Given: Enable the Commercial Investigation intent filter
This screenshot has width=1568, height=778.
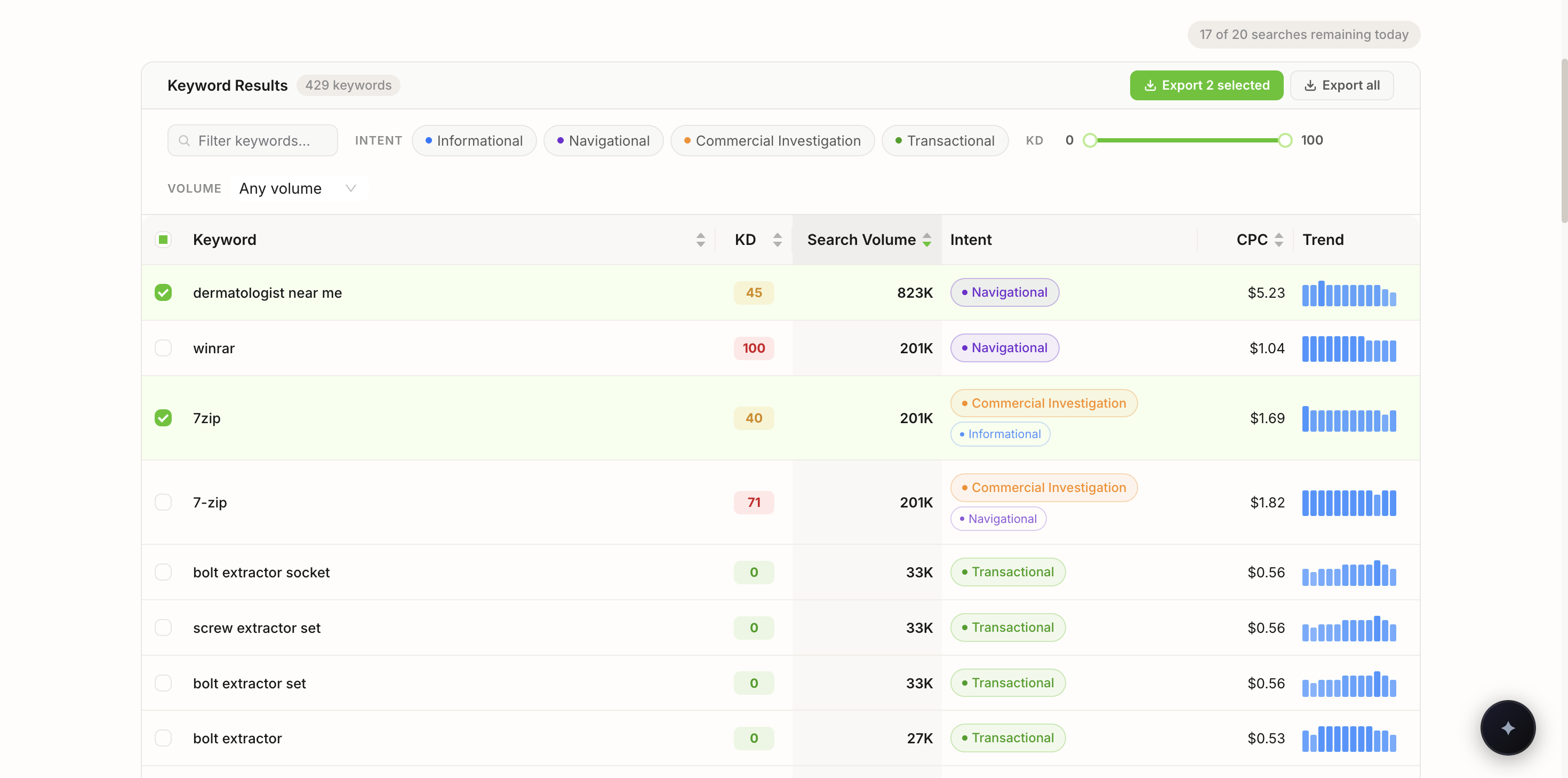Looking at the screenshot, I should pyautogui.click(x=772, y=140).
